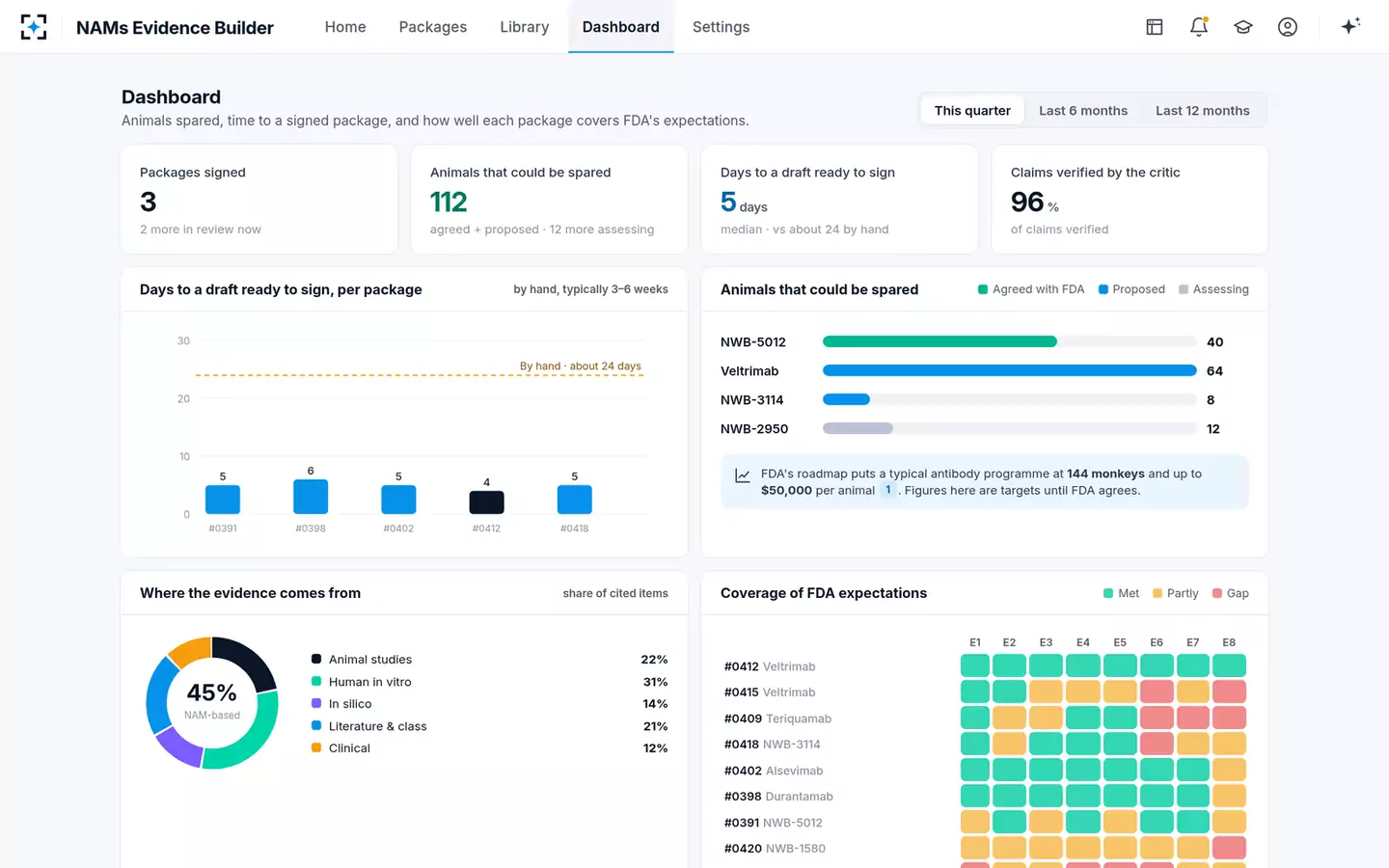Click the value 64 for Veltrimab
1389x868 pixels.
coord(1214,370)
